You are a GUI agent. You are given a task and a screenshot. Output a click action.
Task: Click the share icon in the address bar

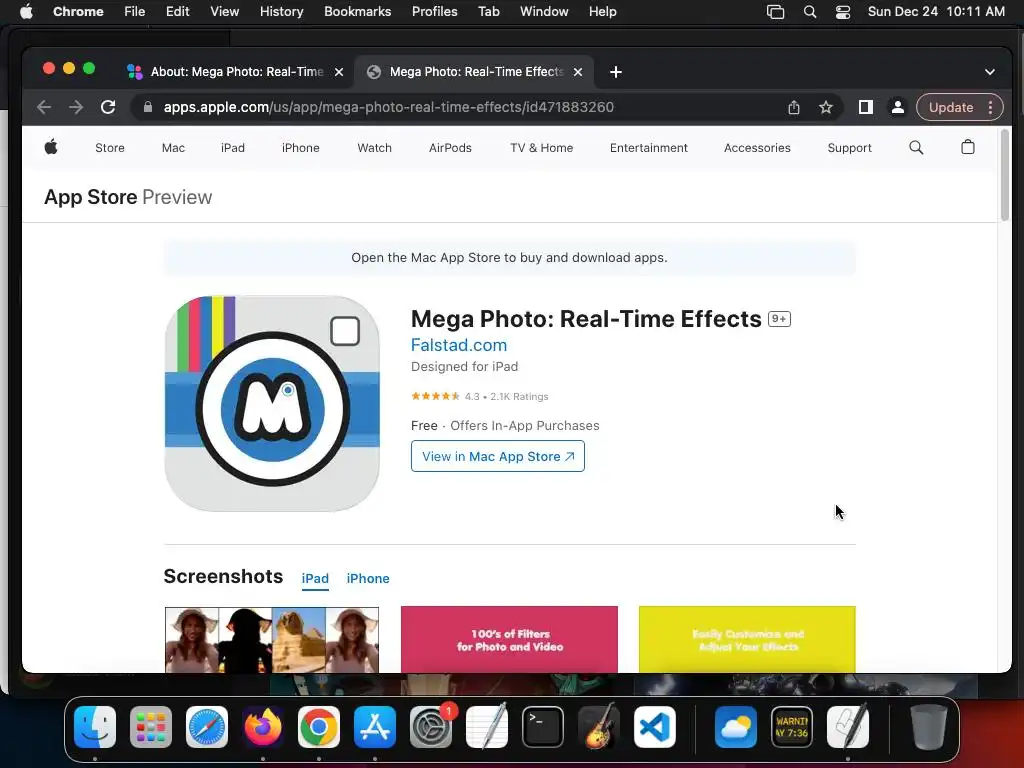793,107
